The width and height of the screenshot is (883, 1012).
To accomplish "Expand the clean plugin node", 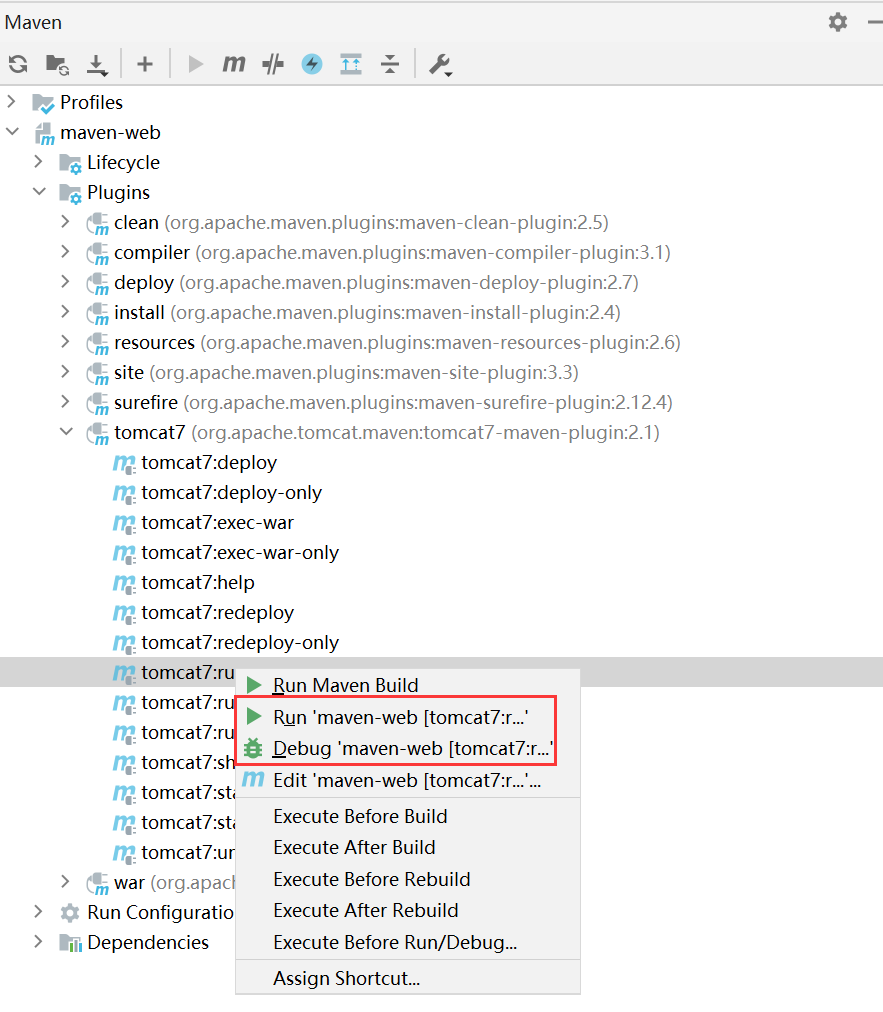I will pyautogui.click(x=65, y=221).
